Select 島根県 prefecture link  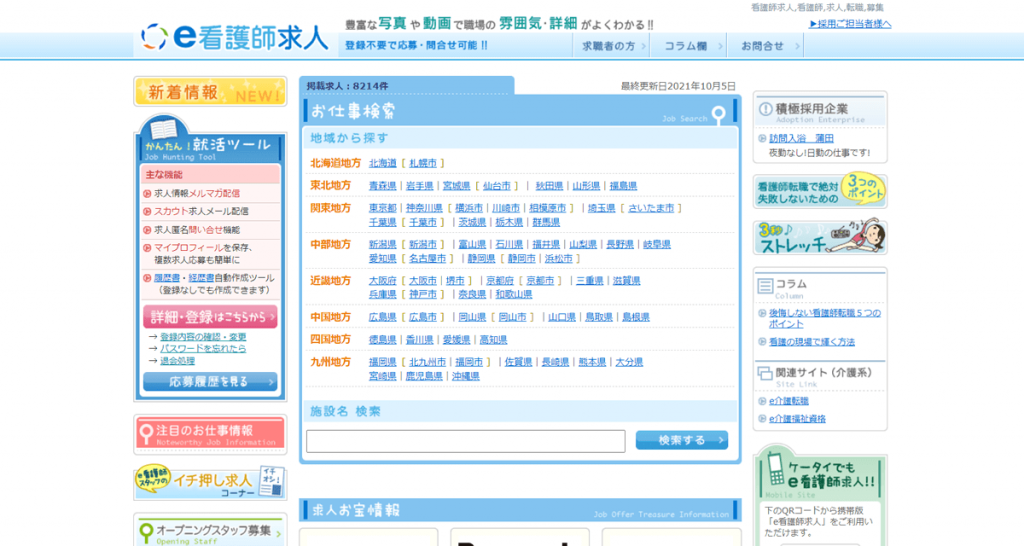pyautogui.click(x=636, y=317)
